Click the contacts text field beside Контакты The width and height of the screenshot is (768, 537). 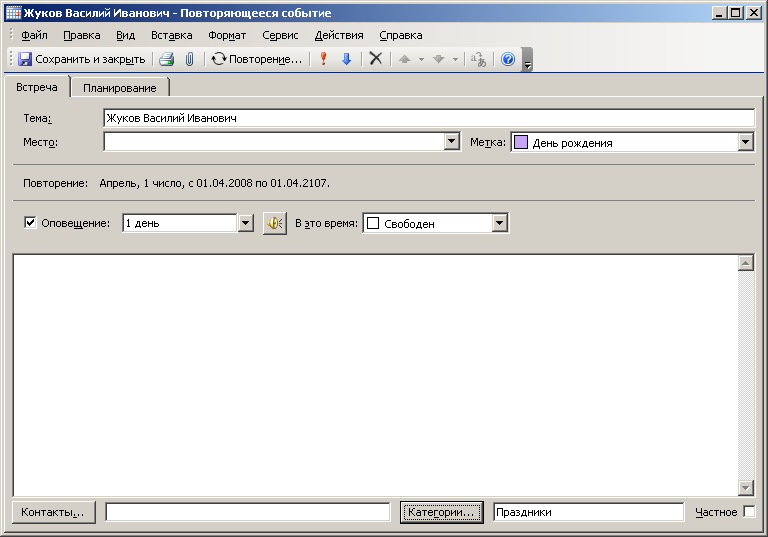click(248, 512)
